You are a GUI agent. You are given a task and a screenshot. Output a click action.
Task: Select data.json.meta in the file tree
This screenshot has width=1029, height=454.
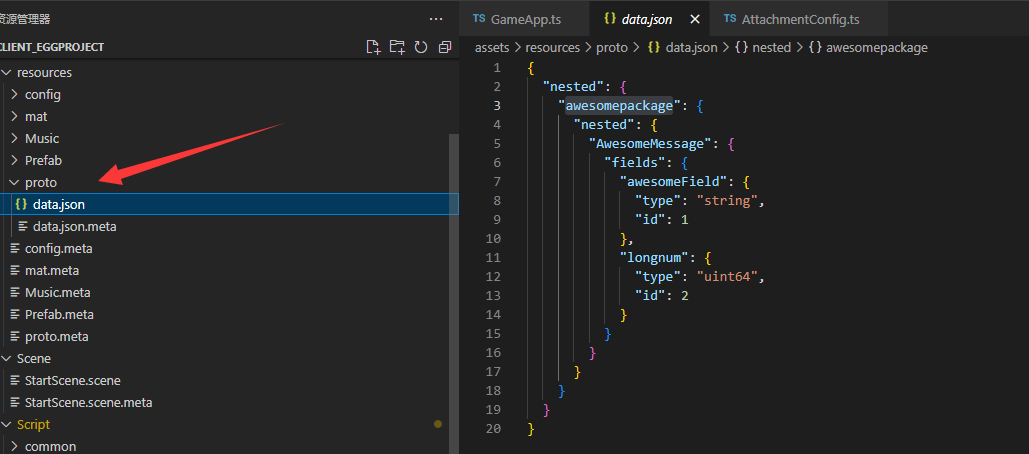click(74, 226)
